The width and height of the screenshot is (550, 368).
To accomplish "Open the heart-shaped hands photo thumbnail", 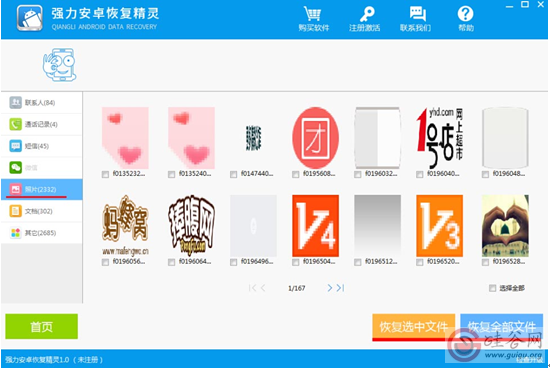I will coord(505,226).
